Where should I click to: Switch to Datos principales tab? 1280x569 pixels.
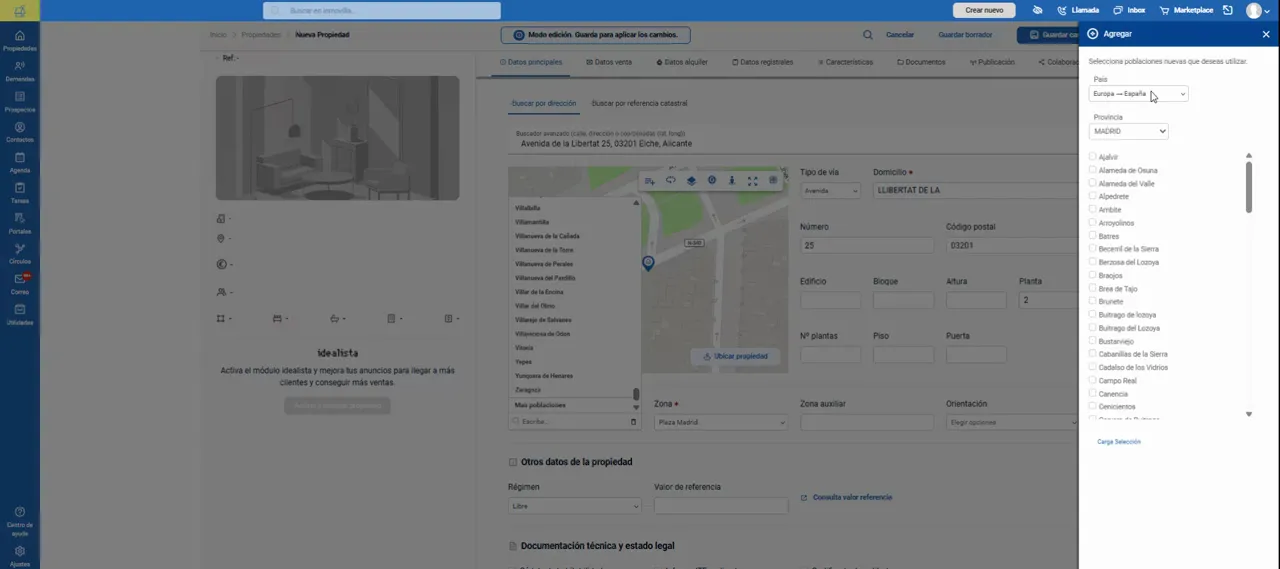click(x=531, y=62)
